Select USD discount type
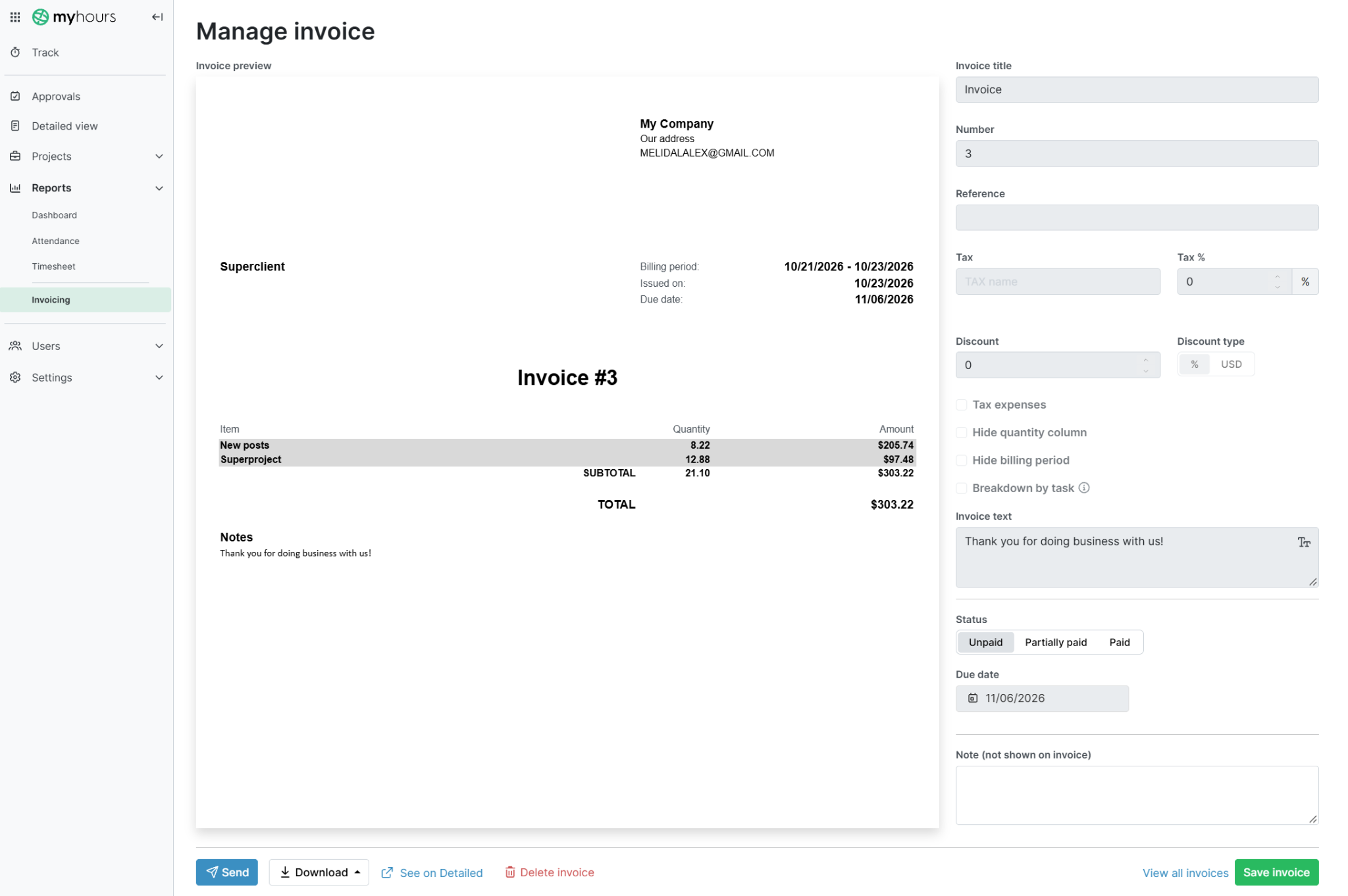This screenshot has width=1348, height=896. point(1231,364)
